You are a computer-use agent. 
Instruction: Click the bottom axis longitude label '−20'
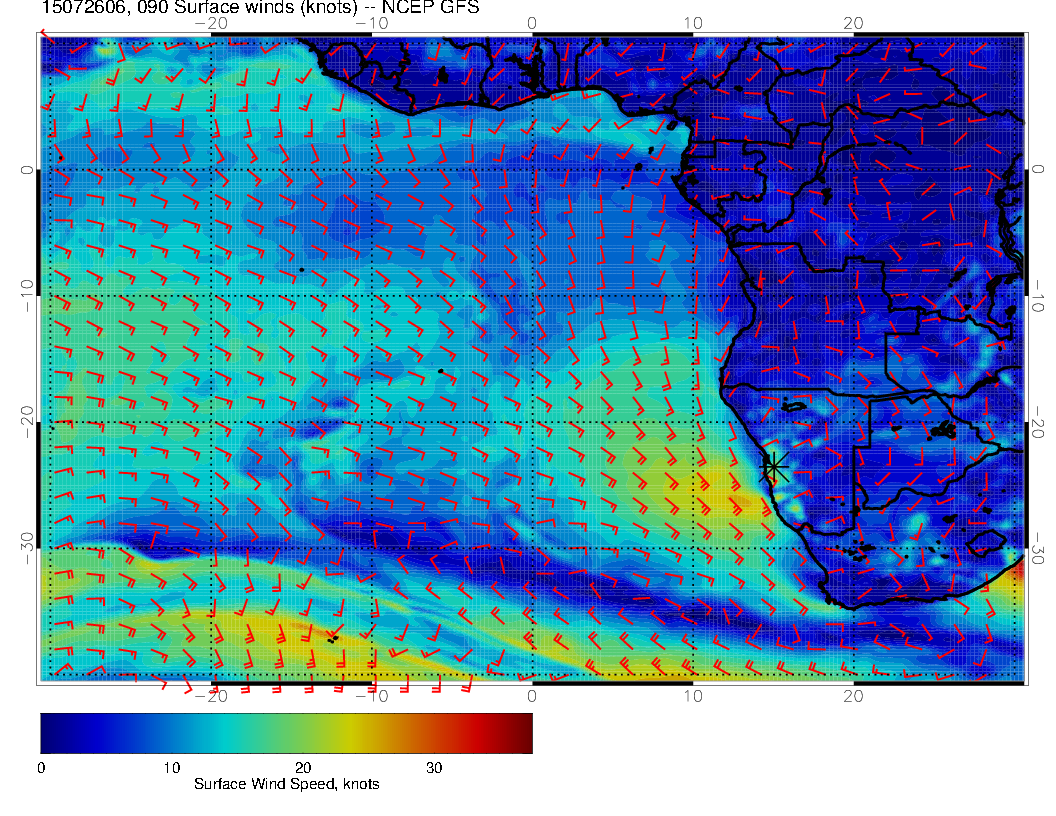[211, 696]
